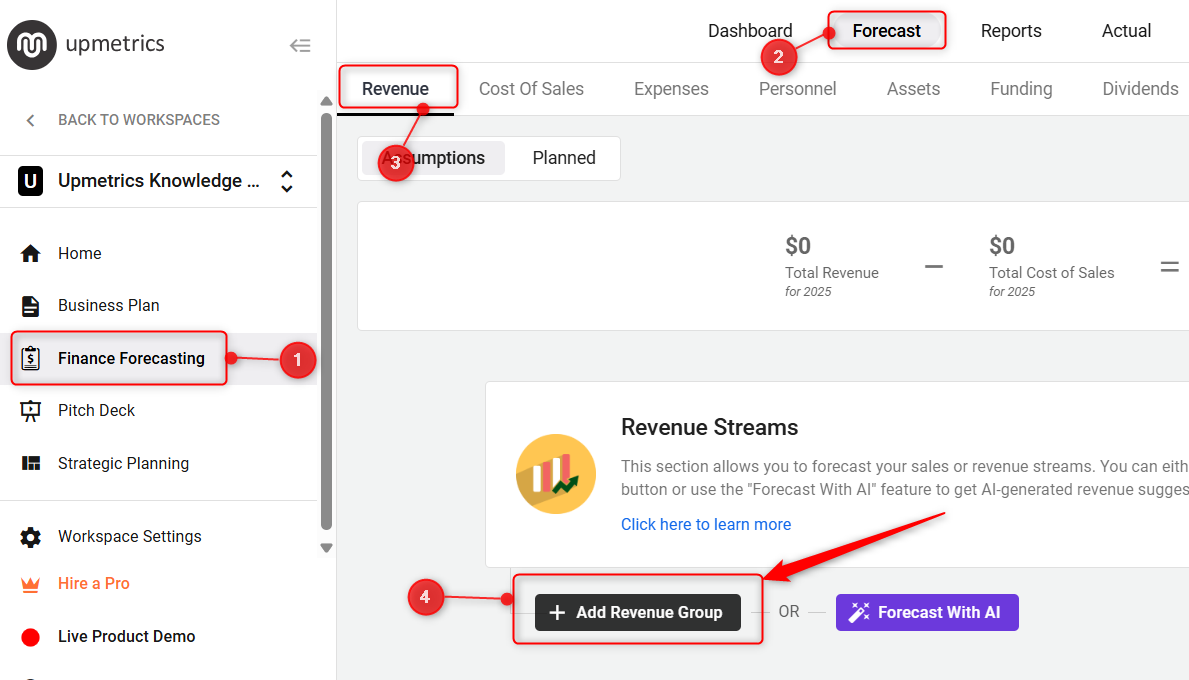The image size is (1189, 680).
Task: Open Home in the sidebar
Action: [x=79, y=253]
